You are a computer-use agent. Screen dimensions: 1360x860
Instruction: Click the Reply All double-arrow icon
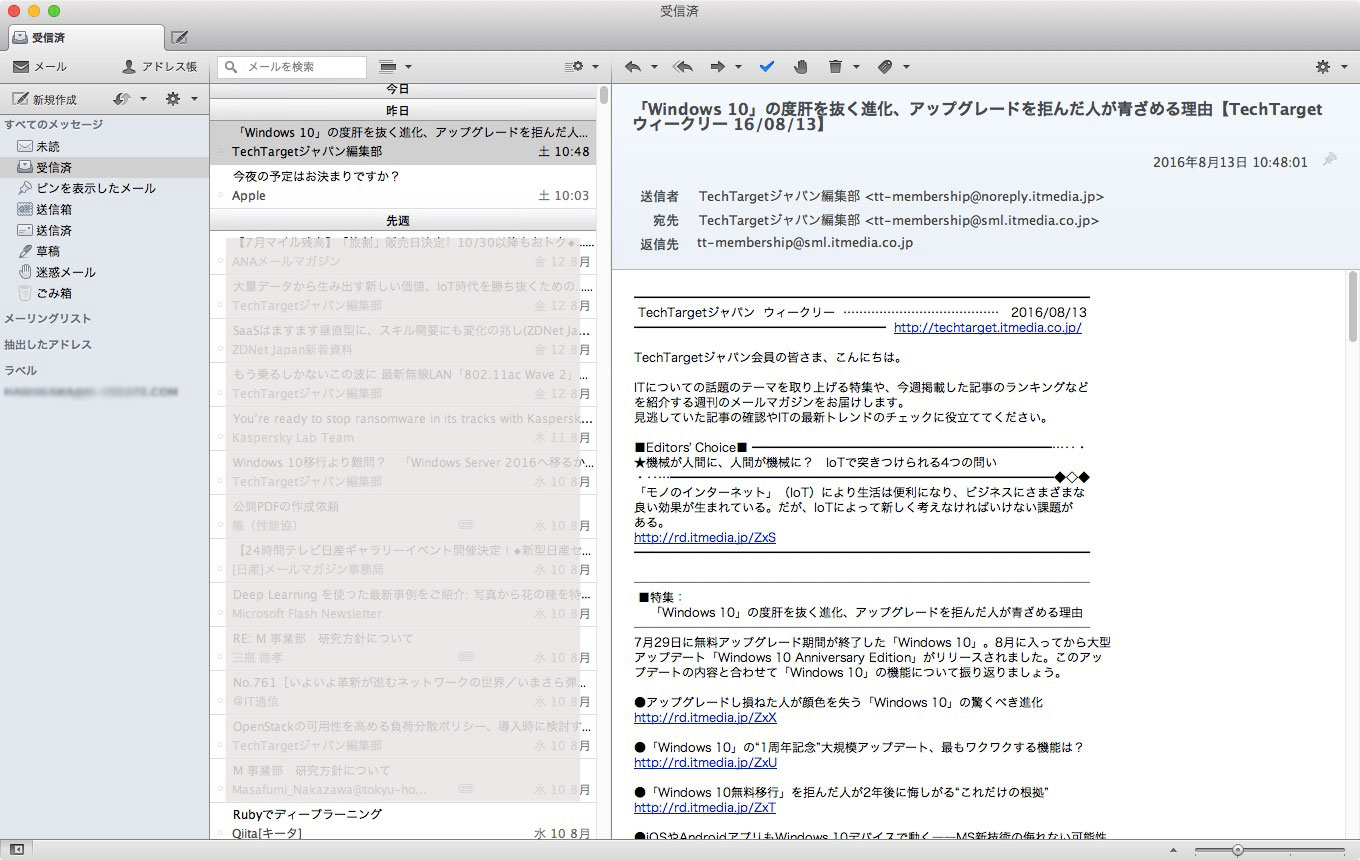coord(684,67)
